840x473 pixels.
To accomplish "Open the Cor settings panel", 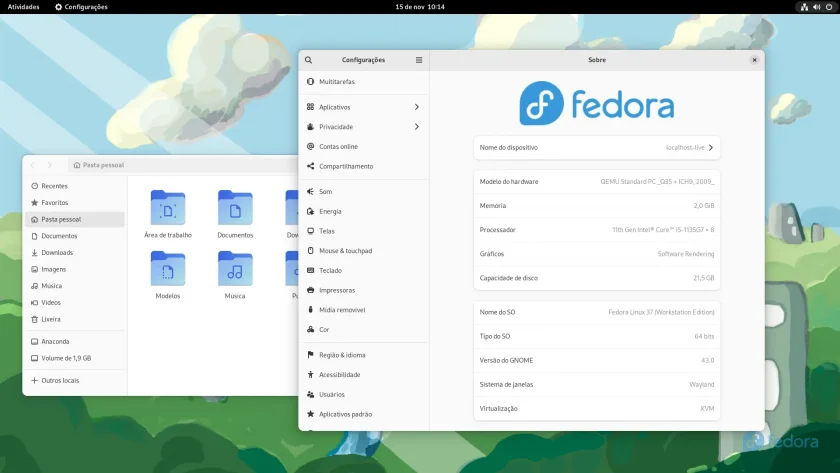I will click(364, 330).
